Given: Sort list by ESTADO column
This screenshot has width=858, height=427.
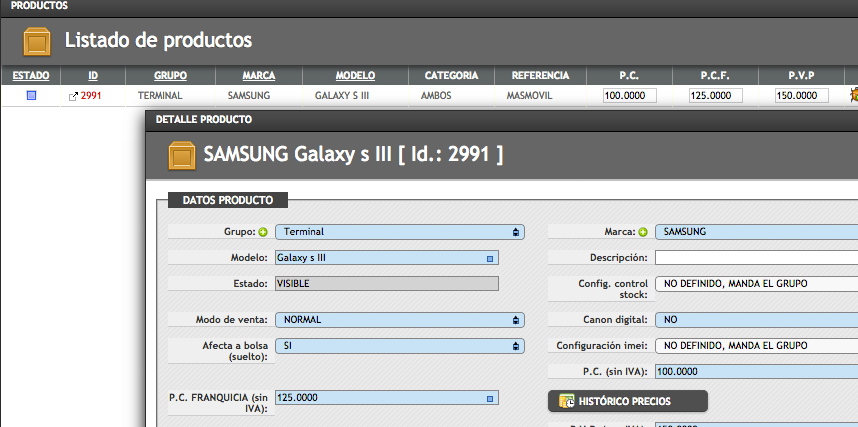Looking at the screenshot, I should tap(31, 76).
